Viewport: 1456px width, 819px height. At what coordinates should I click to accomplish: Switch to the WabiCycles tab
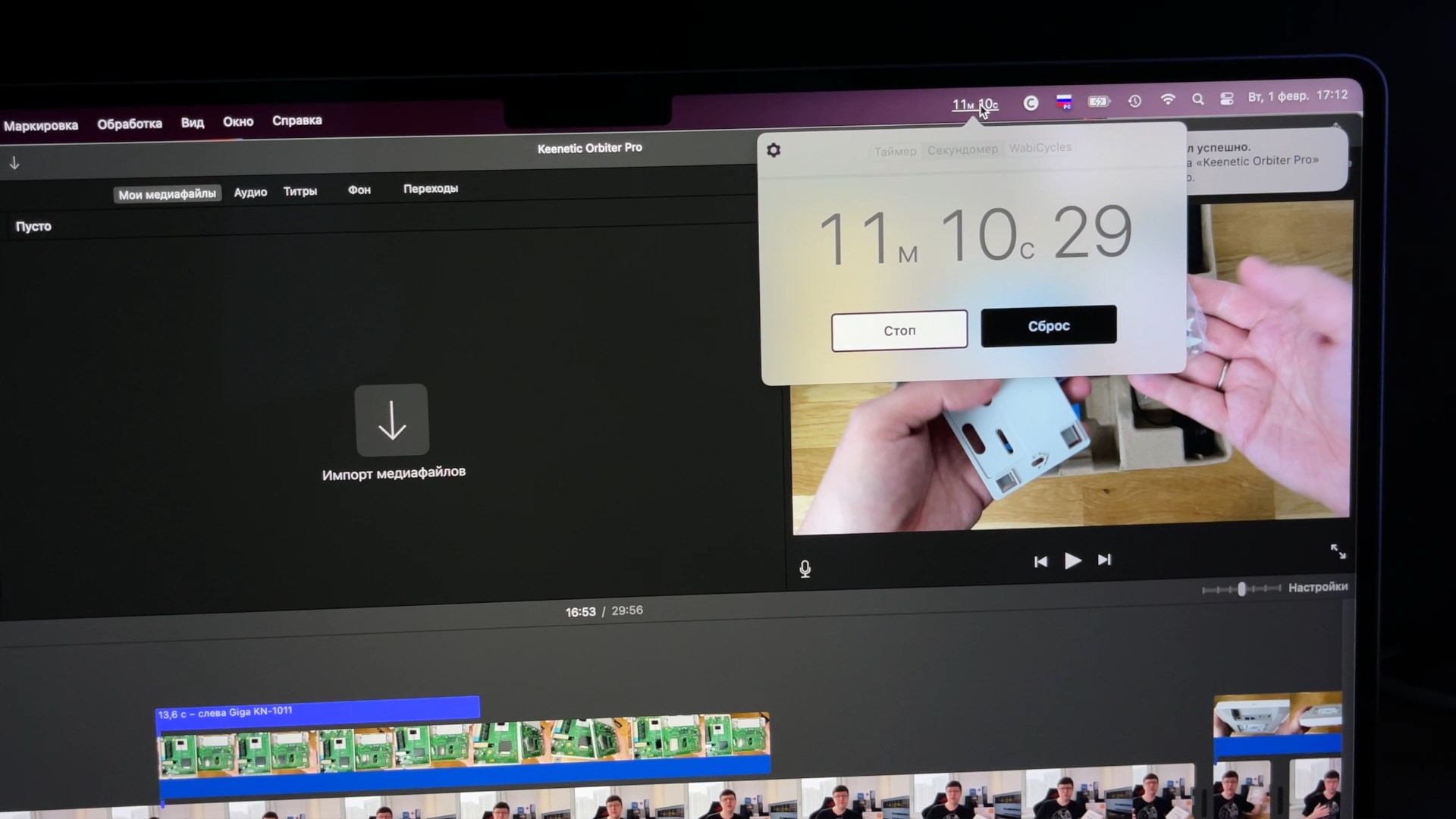pyautogui.click(x=1040, y=147)
